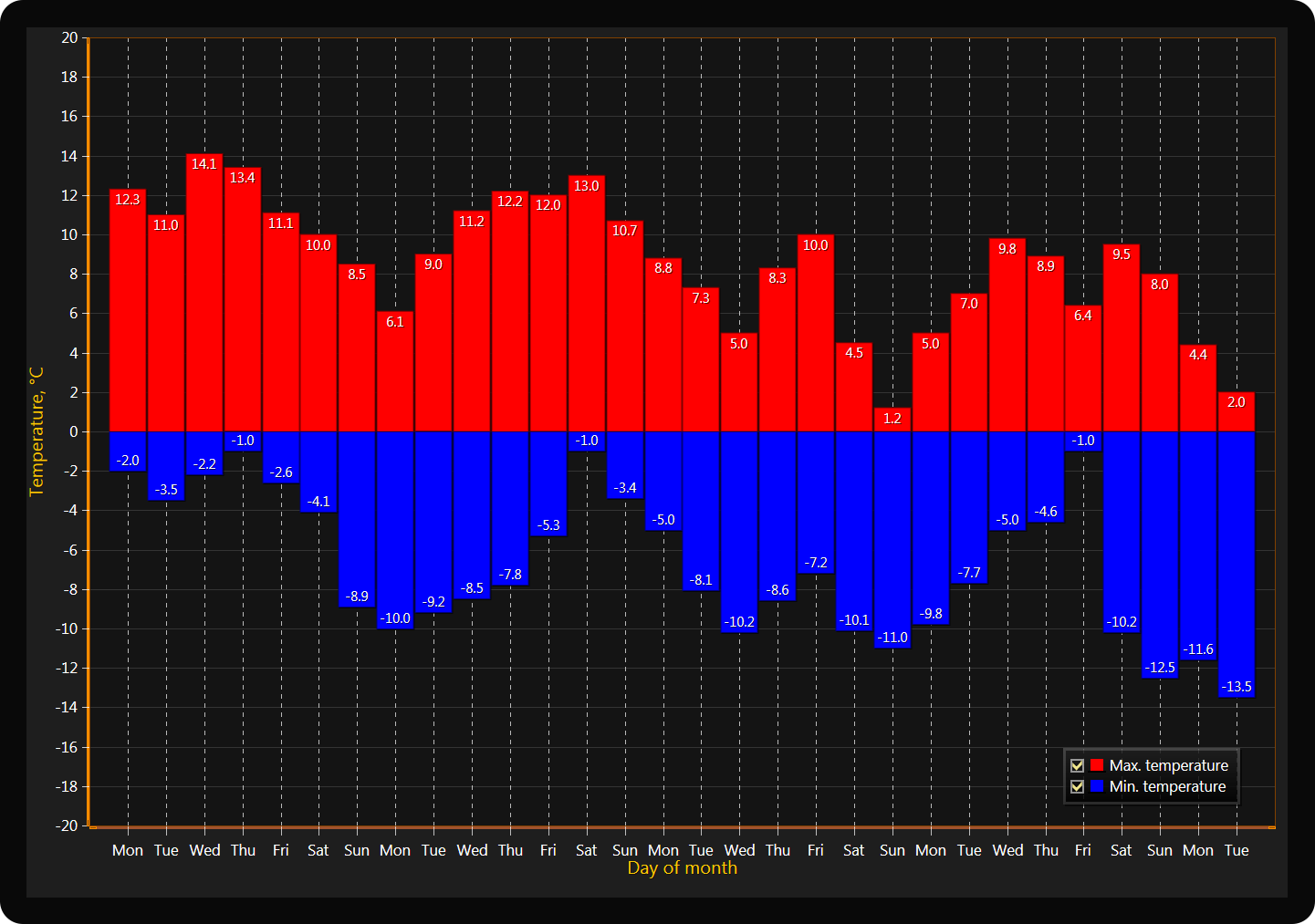1315x924 pixels.
Task: Pick the short red bar labeled 1.2
Action: coord(892,422)
